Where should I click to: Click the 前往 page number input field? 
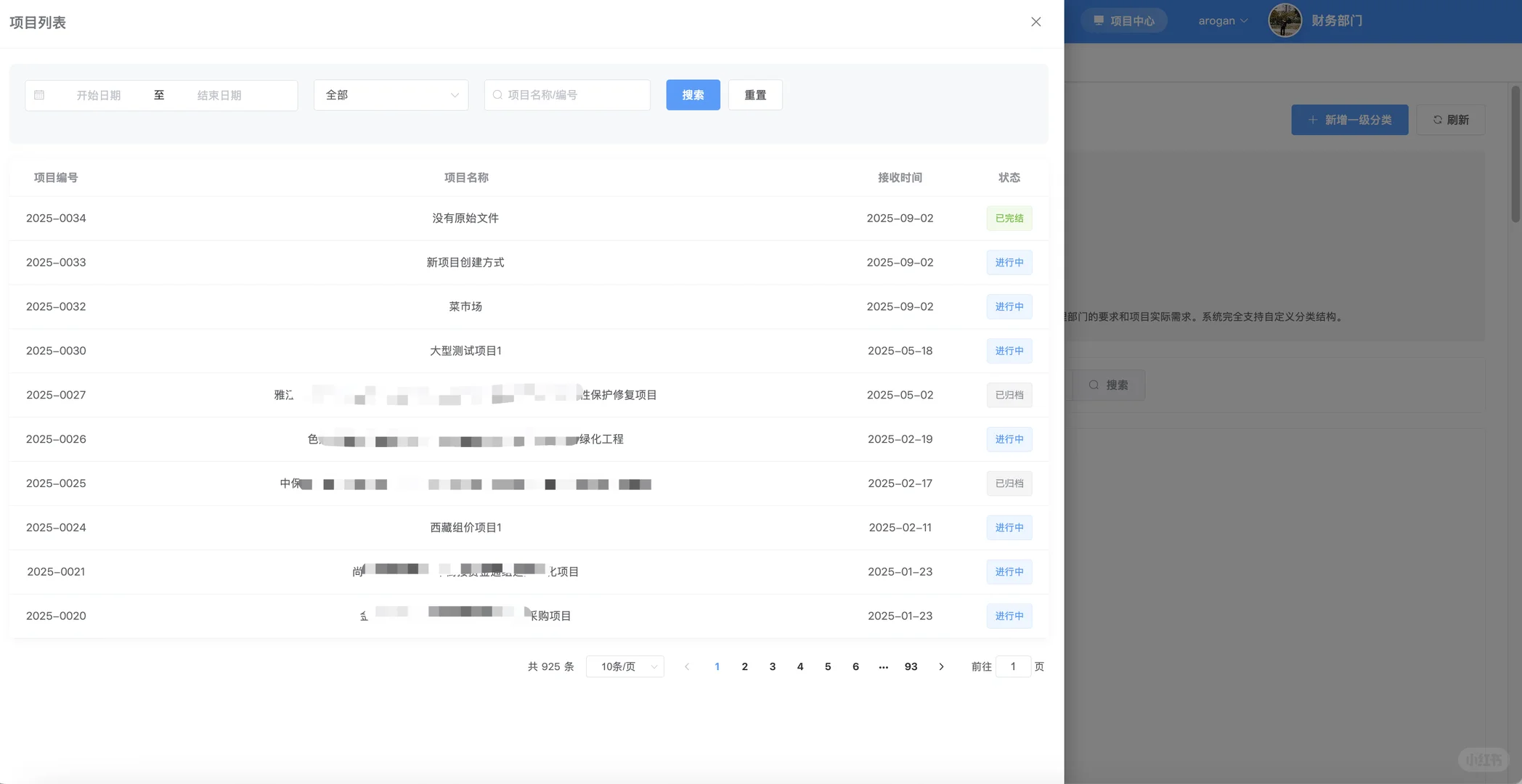click(1013, 666)
